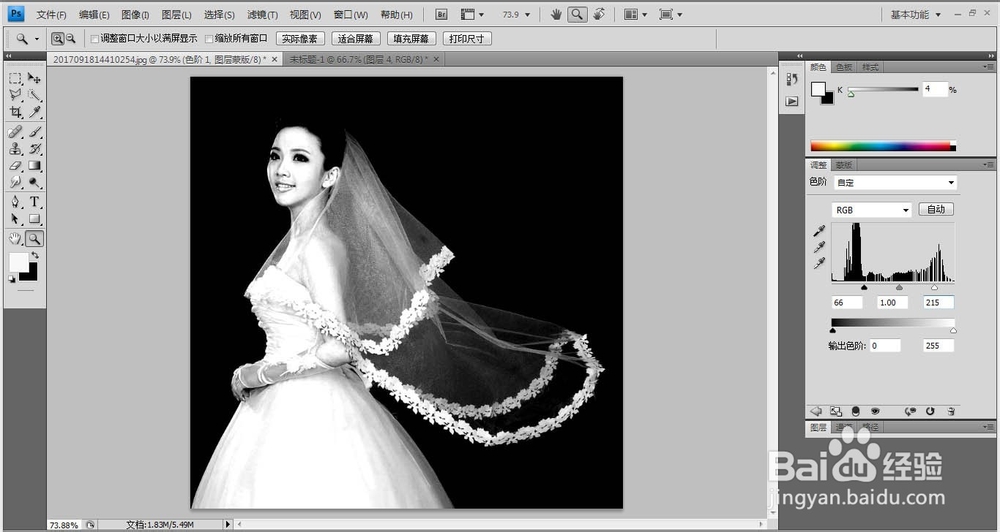Click the zoom out mode icon

click(x=70, y=39)
